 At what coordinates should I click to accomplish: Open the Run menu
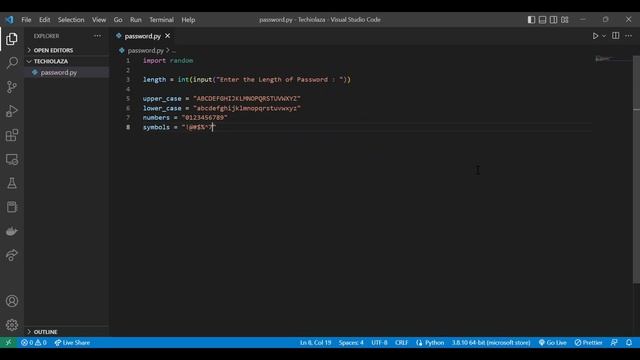pos(136,20)
